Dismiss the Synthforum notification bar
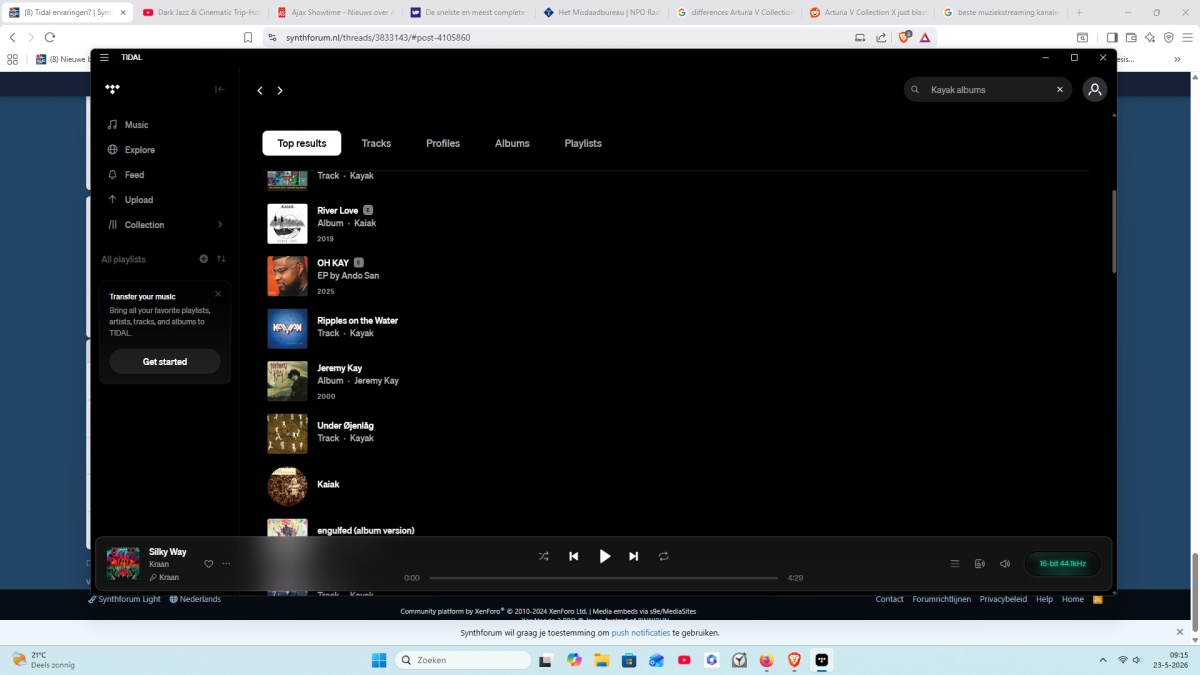 point(1180,632)
